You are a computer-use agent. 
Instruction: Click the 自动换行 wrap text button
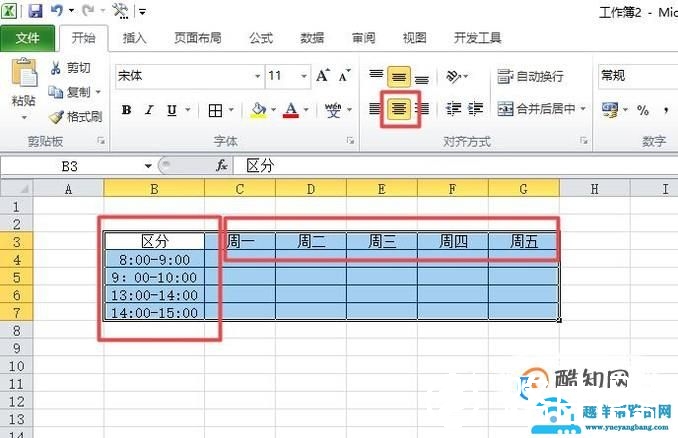[x=531, y=77]
